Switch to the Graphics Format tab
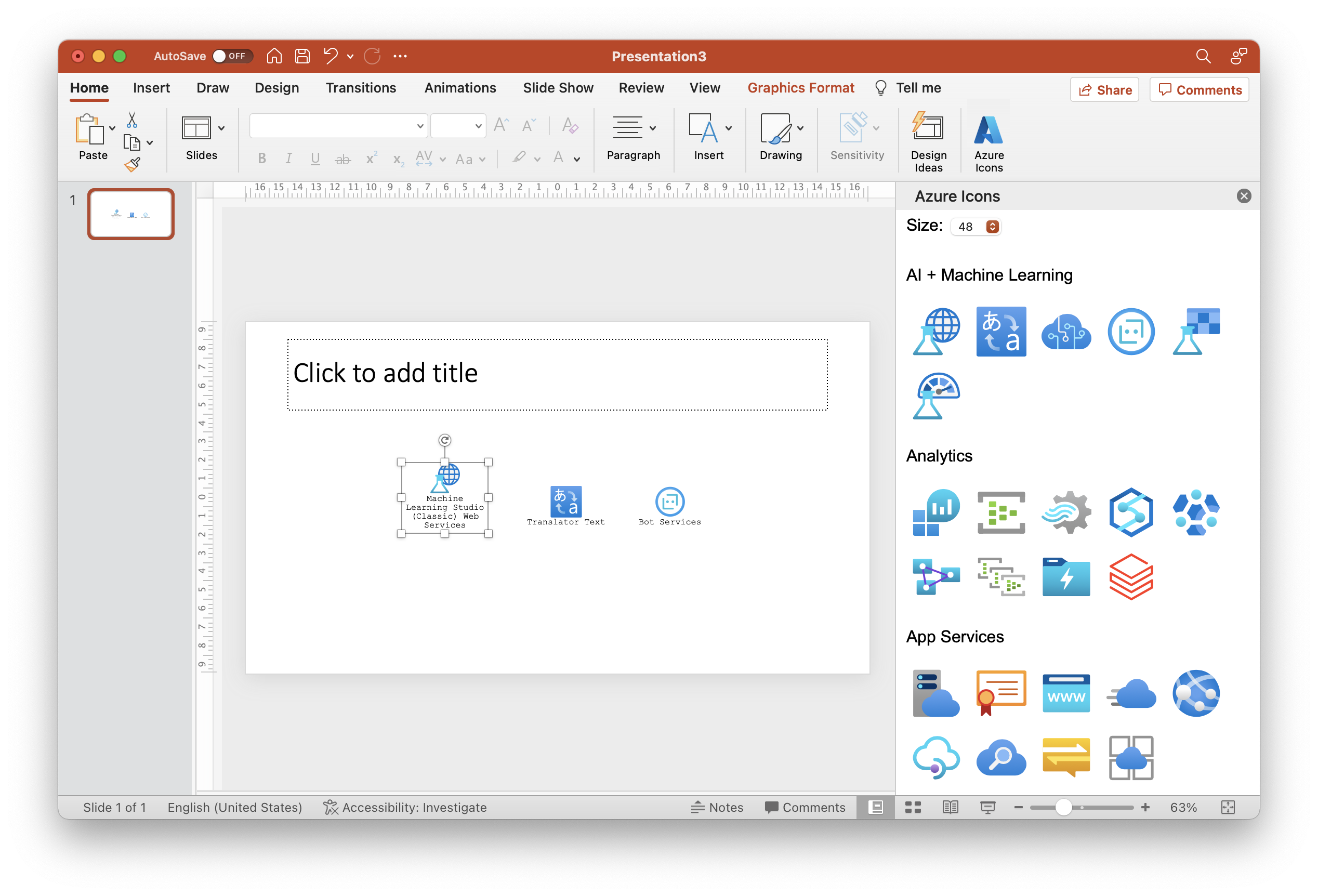The height and width of the screenshot is (896, 1318). 800,88
